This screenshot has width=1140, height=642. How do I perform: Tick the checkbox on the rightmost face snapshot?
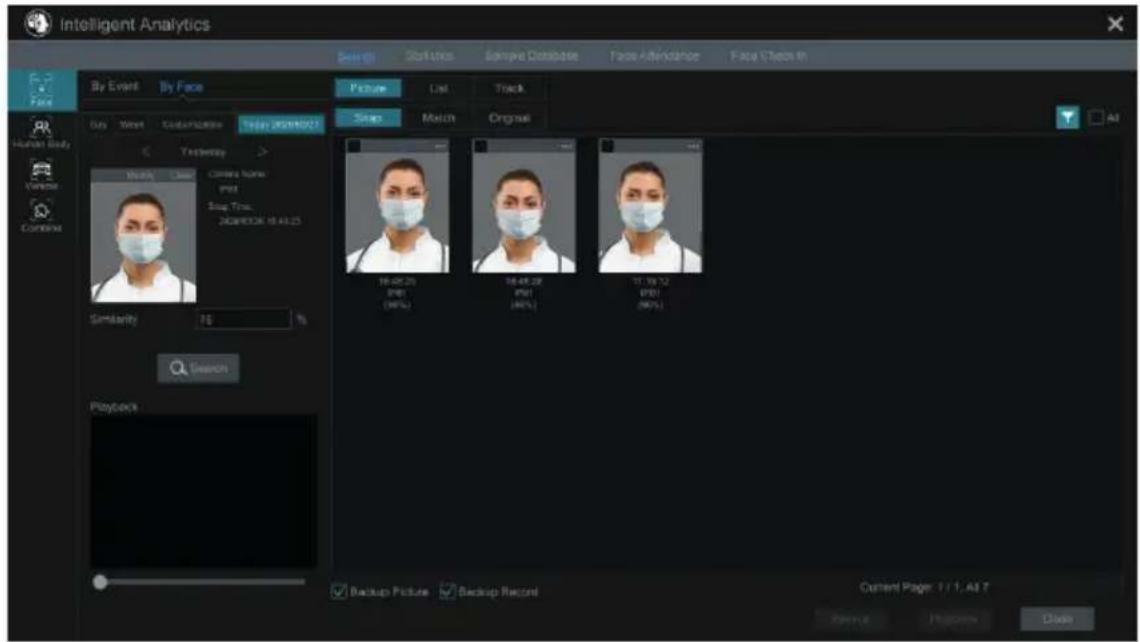pos(607,146)
